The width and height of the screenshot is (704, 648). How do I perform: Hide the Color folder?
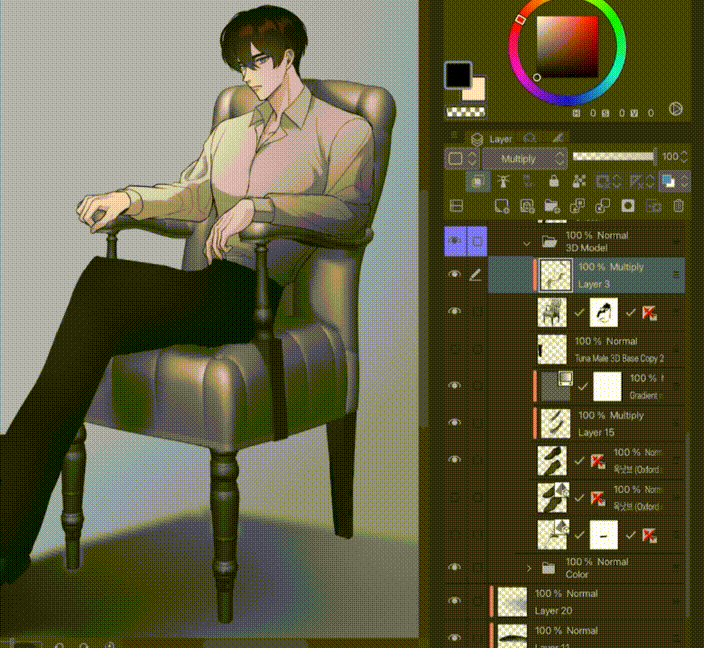coord(454,568)
